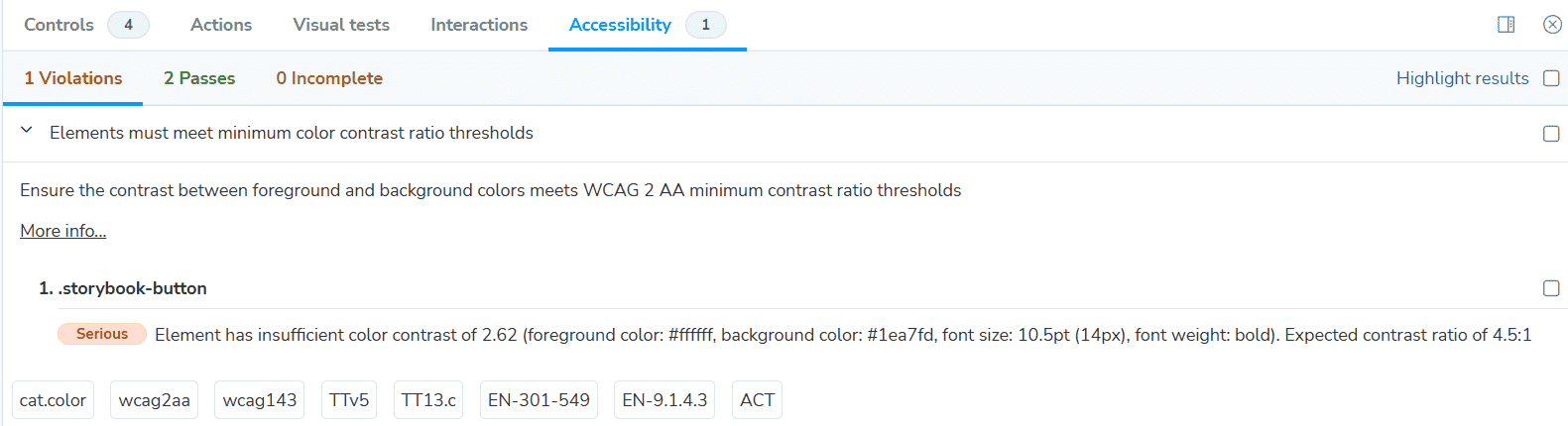Open the More info... link
The width and height of the screenshot is (1568, 426).
(x=62, y=231)
